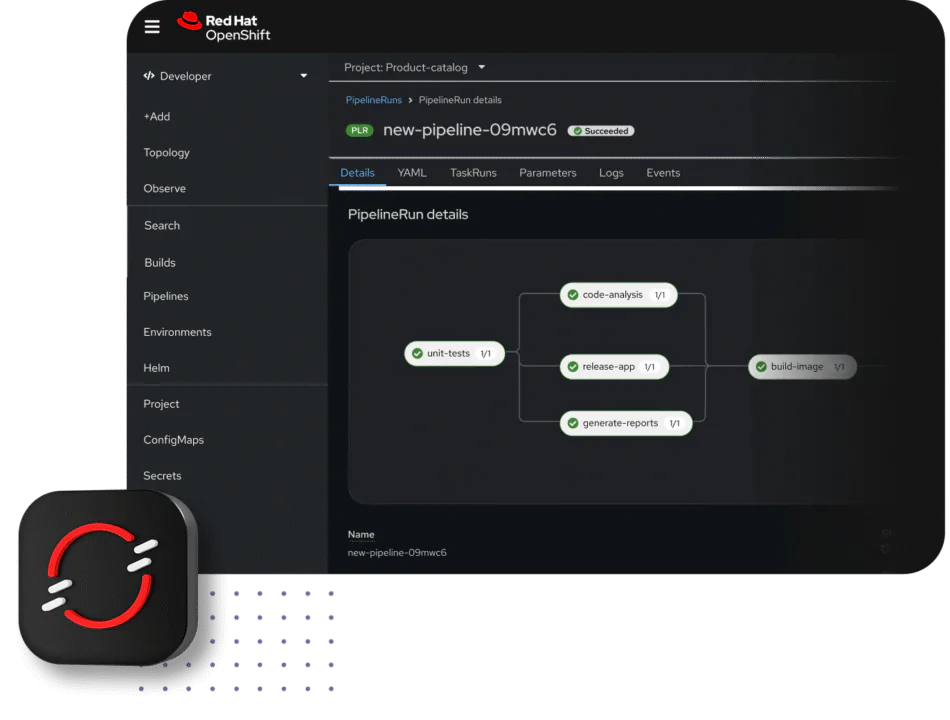Select the pipeline run name new-pipeline-09mwc6
Viewport: 950px width, 720px height.
tap(469, 130)
